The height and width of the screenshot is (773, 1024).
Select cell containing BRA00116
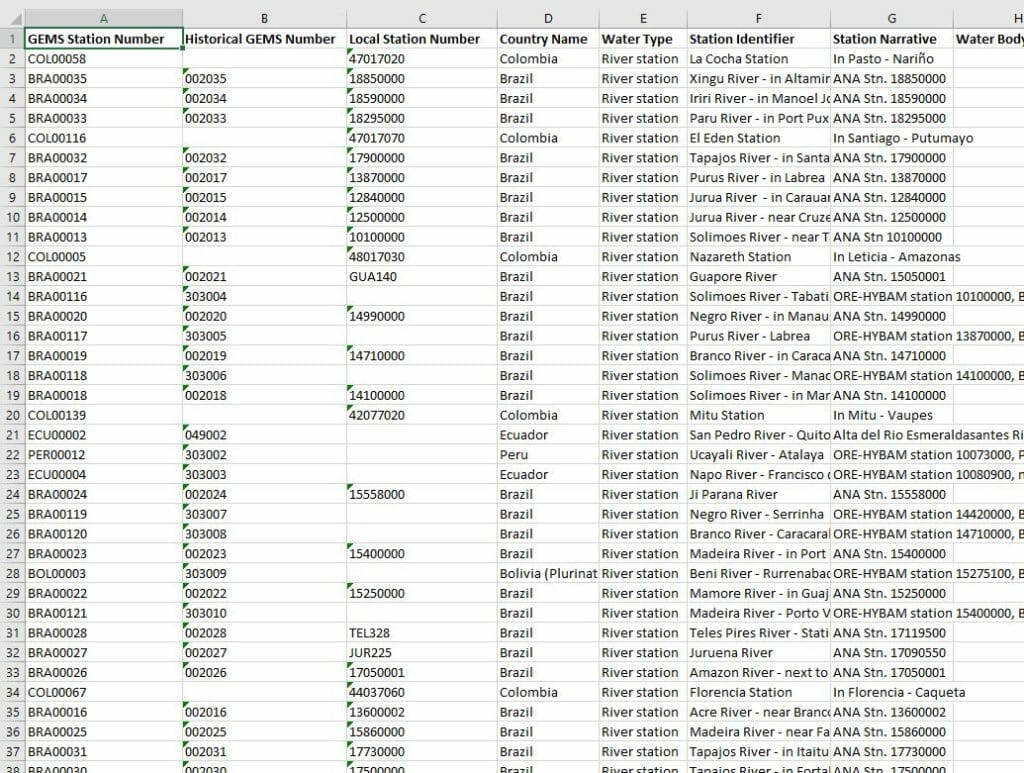104,296
